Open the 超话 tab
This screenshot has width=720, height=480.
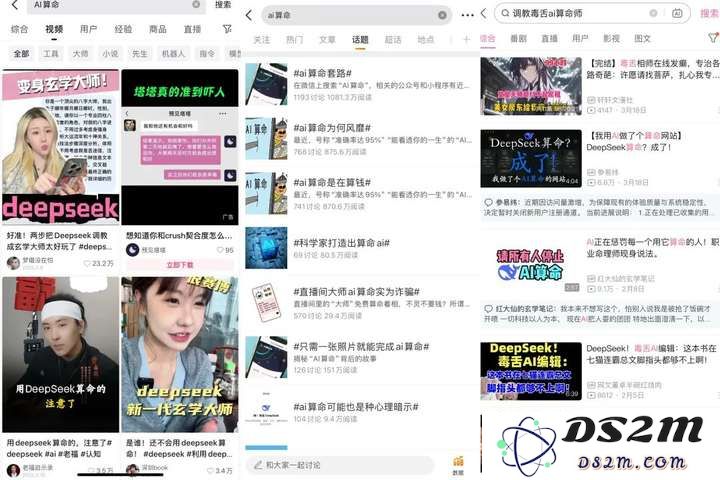click(393, 40)
